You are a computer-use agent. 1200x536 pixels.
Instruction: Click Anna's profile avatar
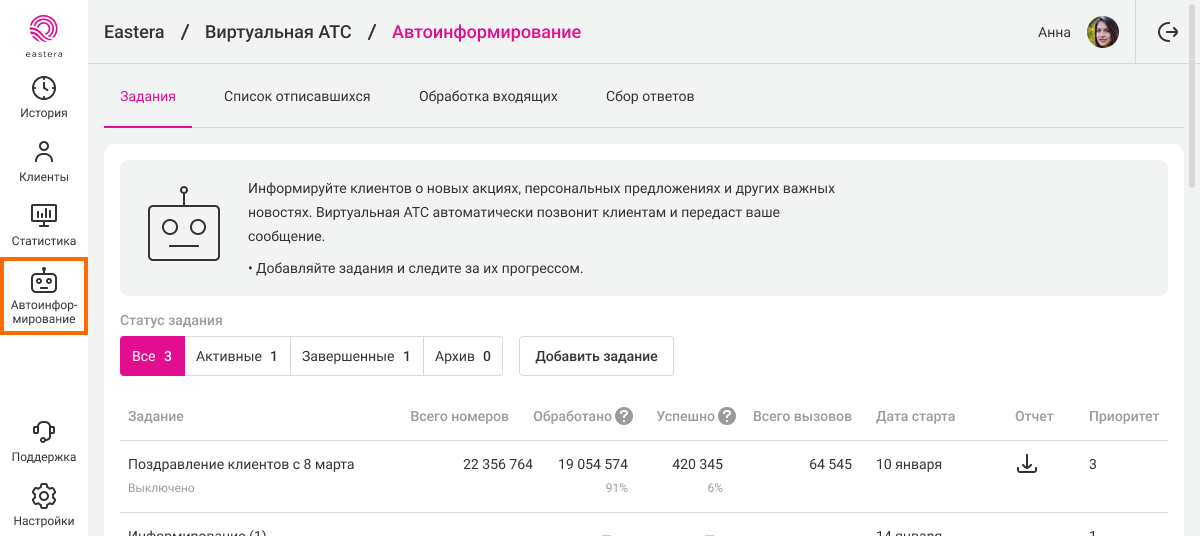(1102, 32)
